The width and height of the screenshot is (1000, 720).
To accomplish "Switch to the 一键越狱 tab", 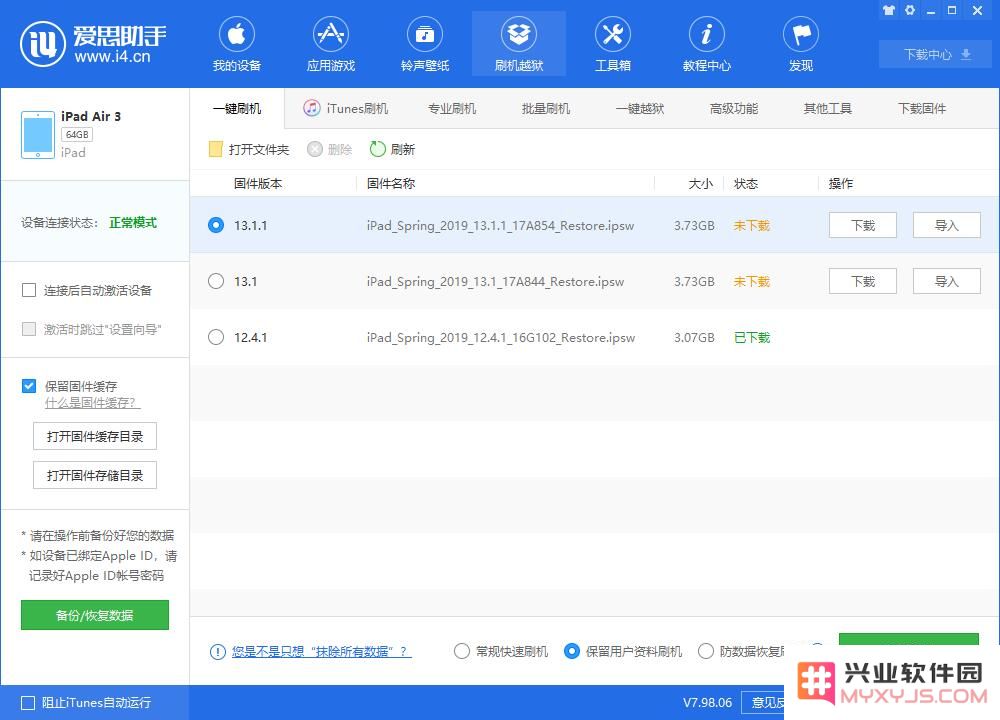I will click(x=640, y=108).
